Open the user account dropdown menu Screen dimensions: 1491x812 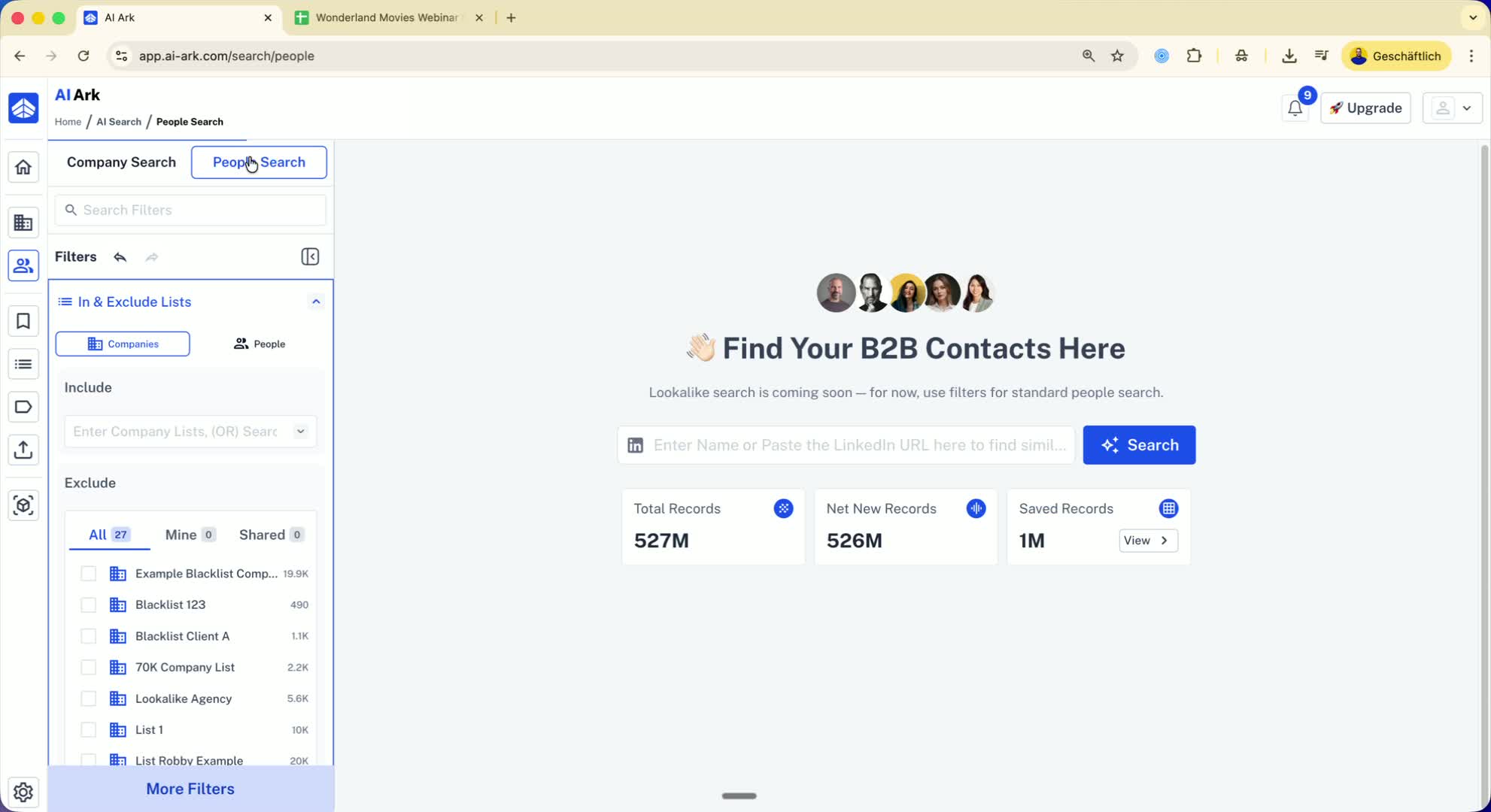(1452, 108)
